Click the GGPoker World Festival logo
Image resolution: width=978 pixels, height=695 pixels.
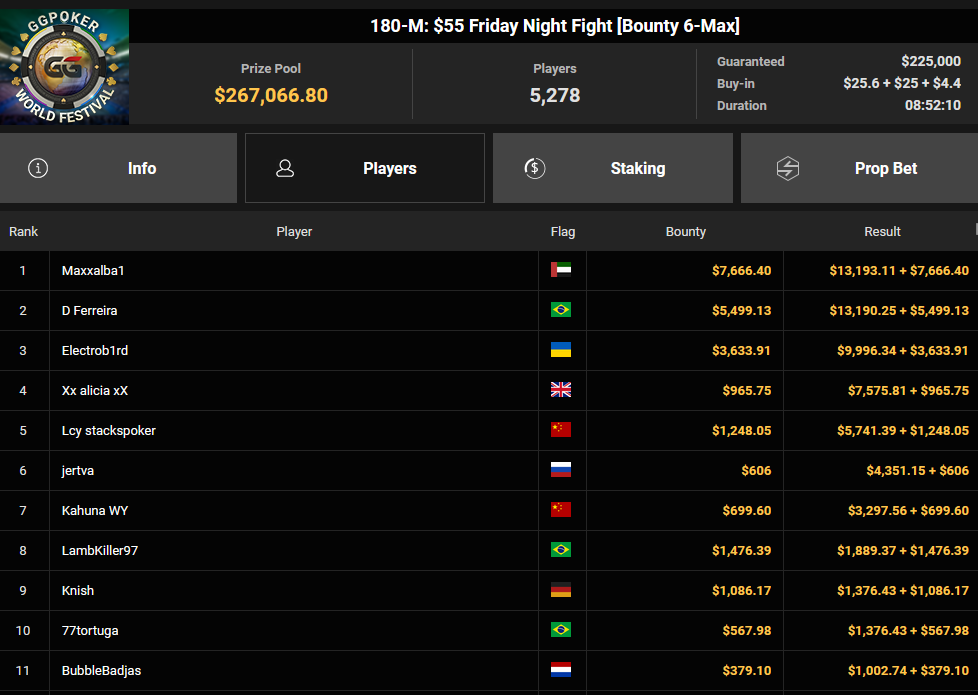(64, 67)
